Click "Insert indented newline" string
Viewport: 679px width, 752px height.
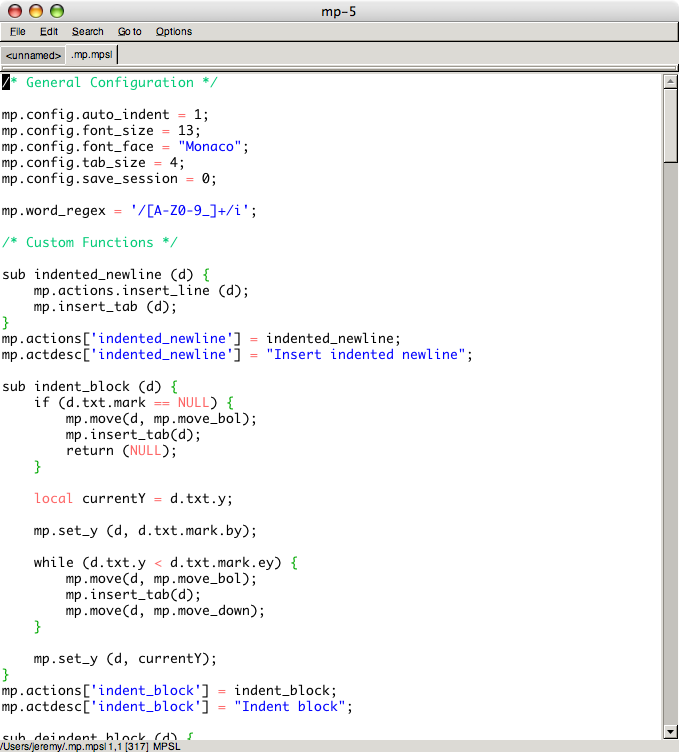(x=365, y=354)
